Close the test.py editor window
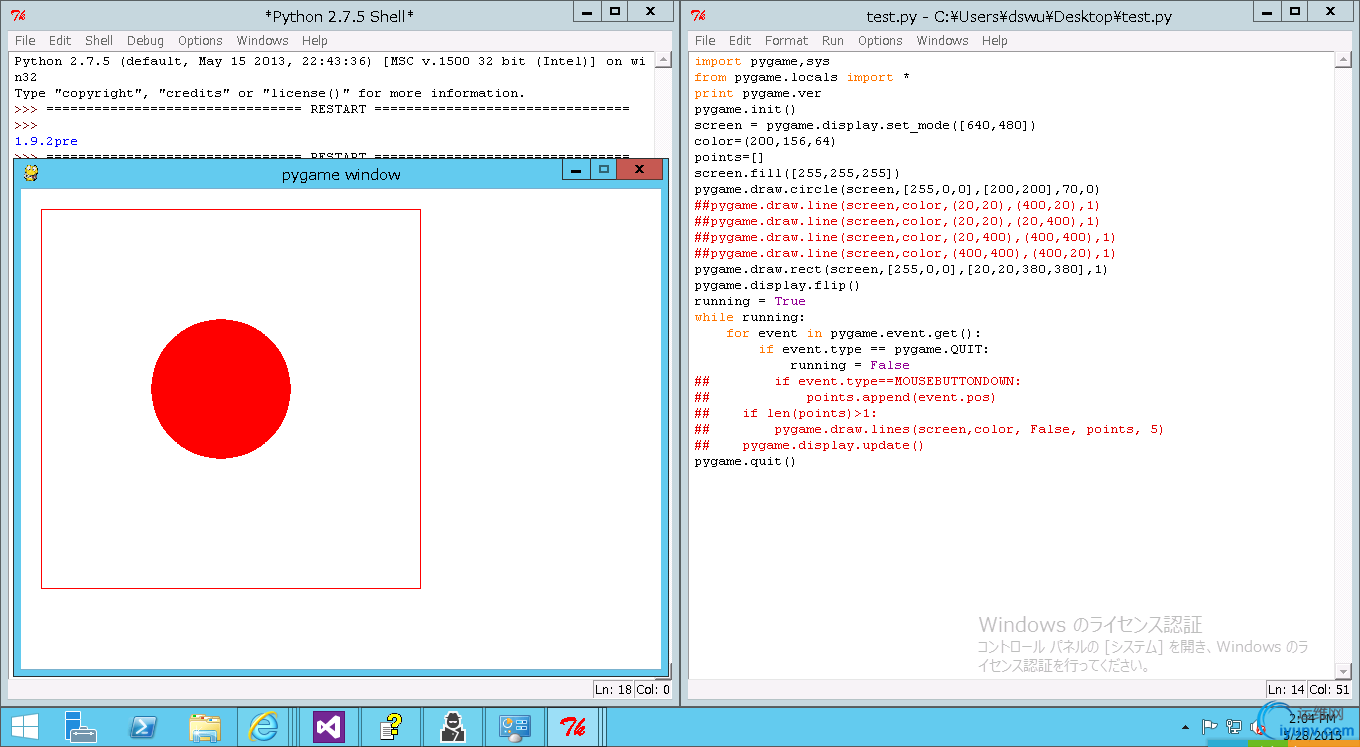1360x747 pixels. 1331,11
